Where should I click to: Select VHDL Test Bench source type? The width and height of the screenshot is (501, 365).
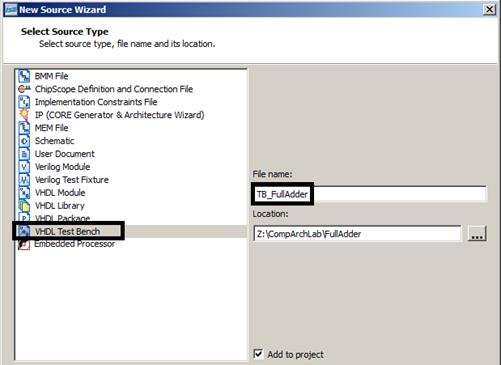67,231
